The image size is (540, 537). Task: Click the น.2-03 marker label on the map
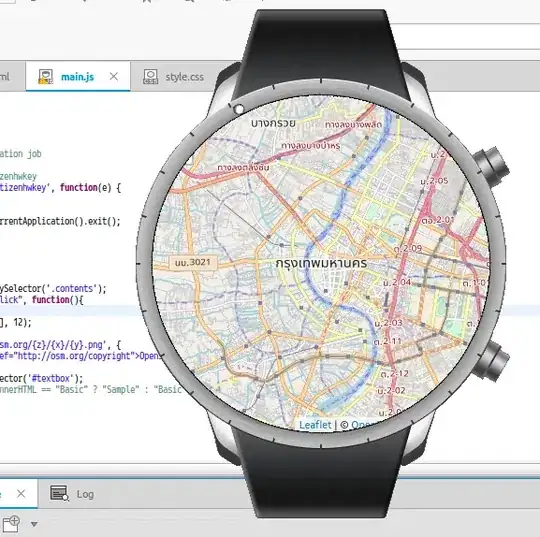point(388,323)
